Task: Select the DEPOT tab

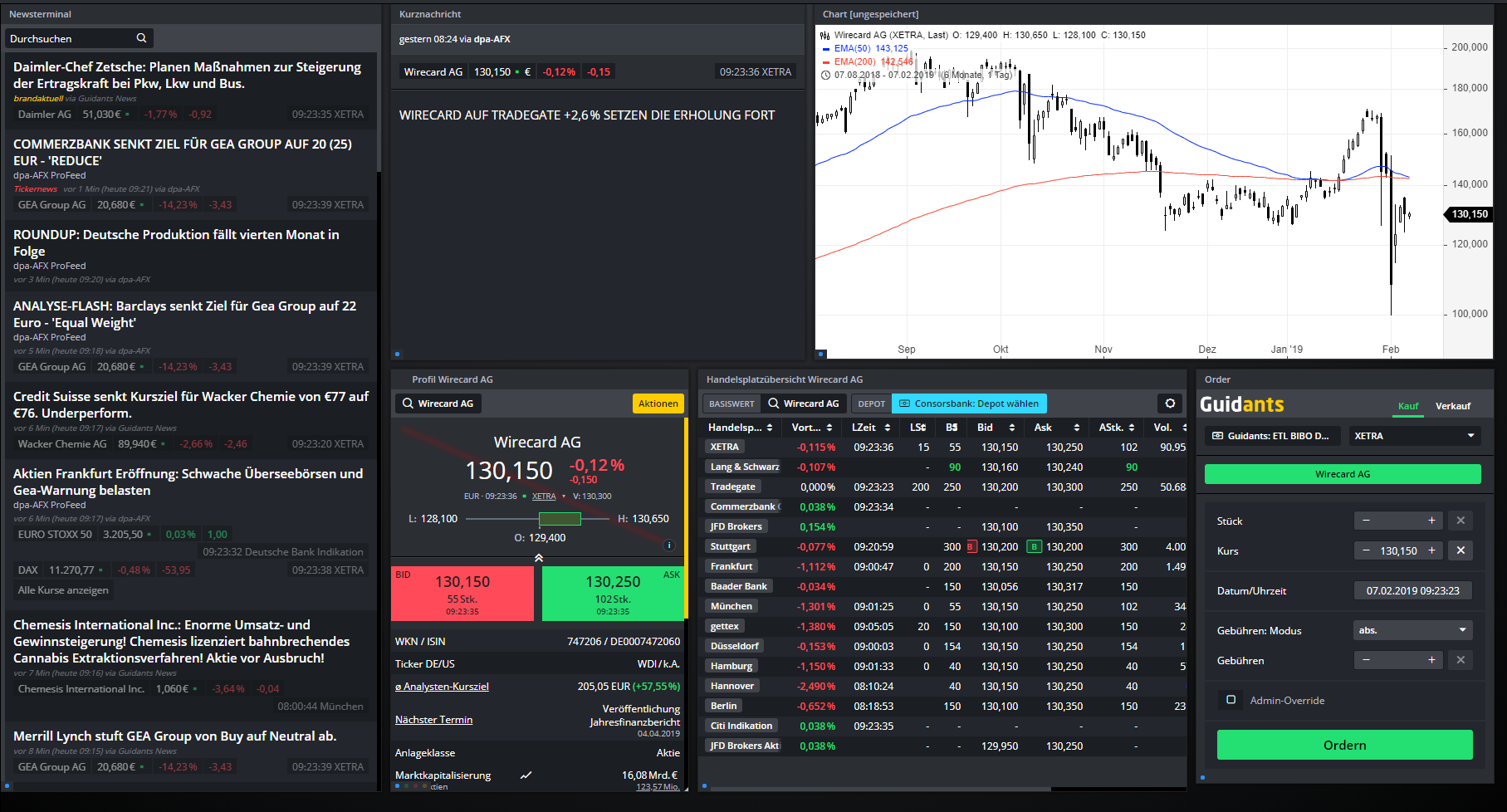Action: (x=871, y=404)
